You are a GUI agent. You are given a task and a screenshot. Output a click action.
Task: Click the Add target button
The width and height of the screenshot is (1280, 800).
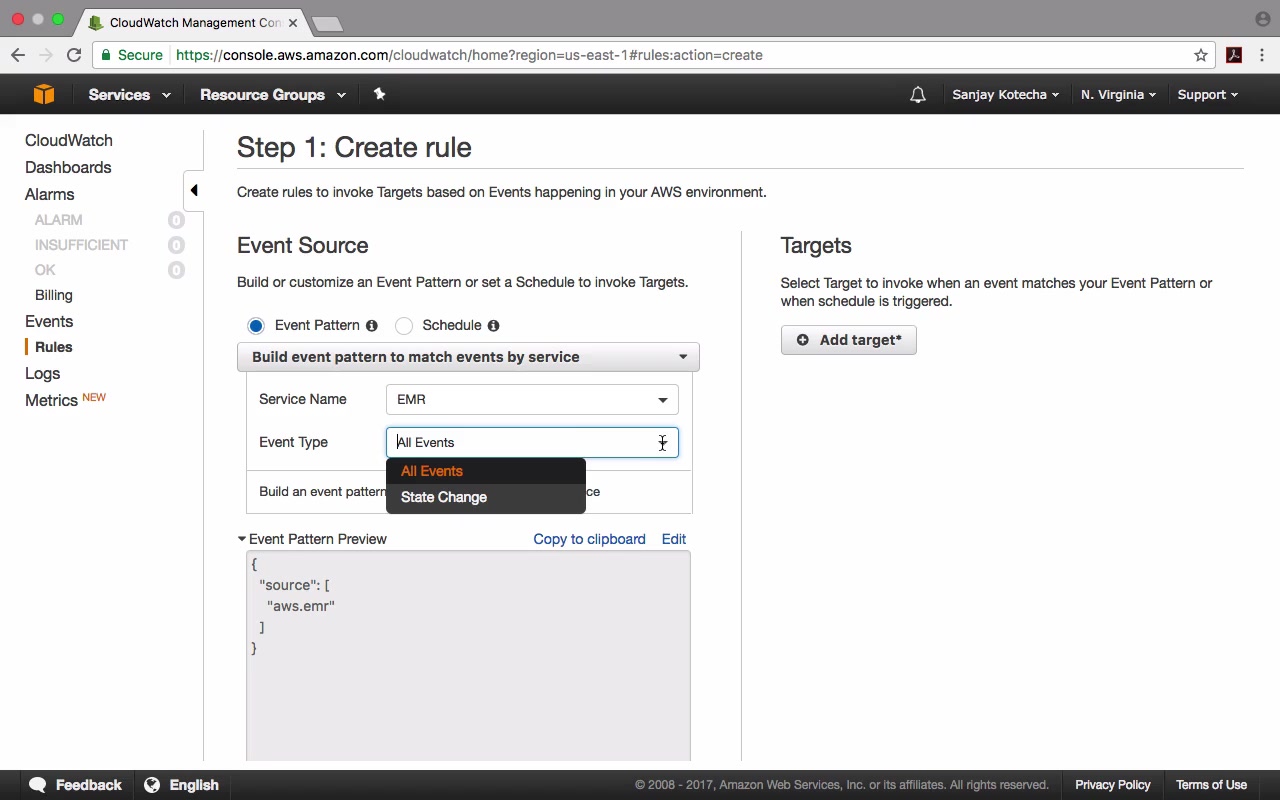pos(848,340)
